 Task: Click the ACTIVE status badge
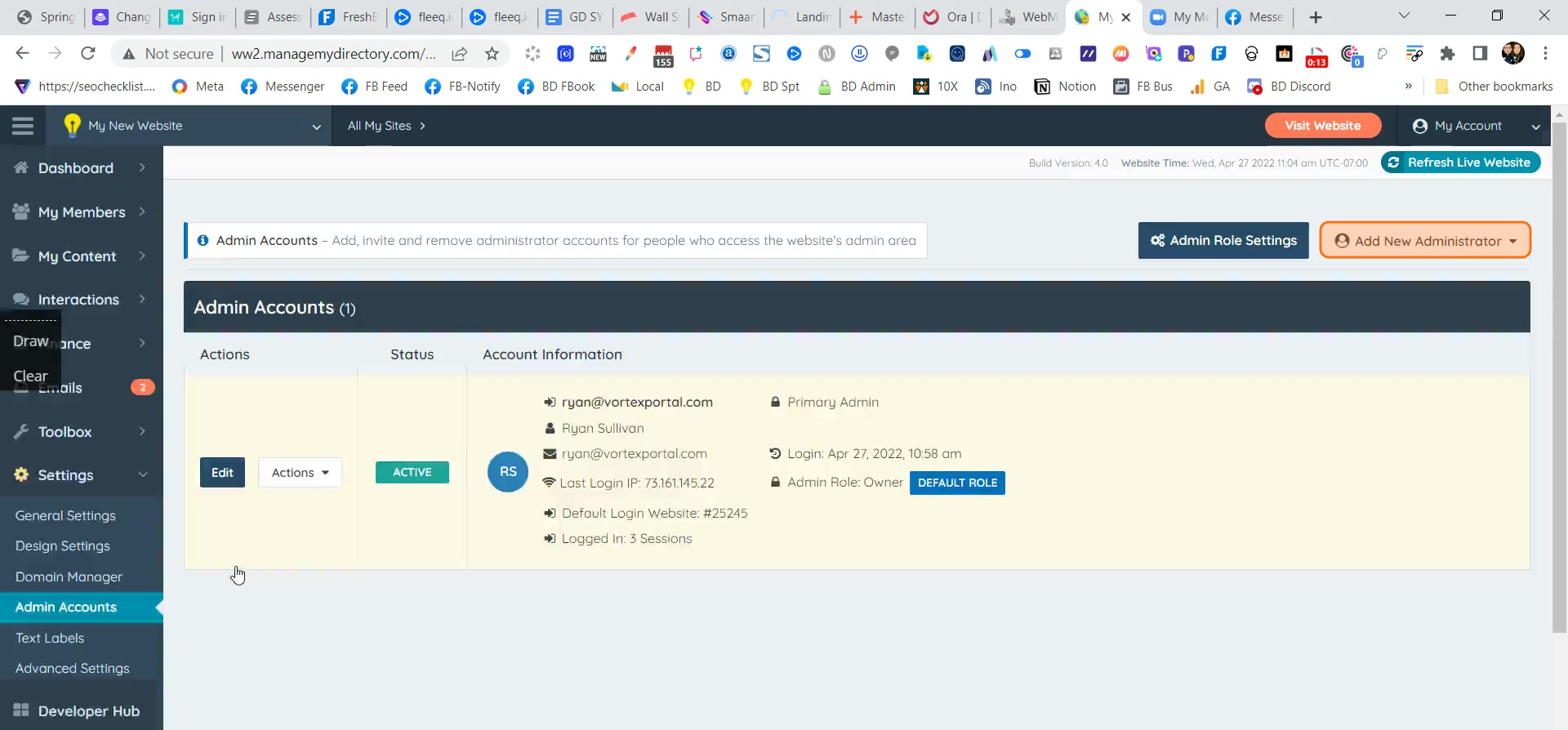point(412,473)
